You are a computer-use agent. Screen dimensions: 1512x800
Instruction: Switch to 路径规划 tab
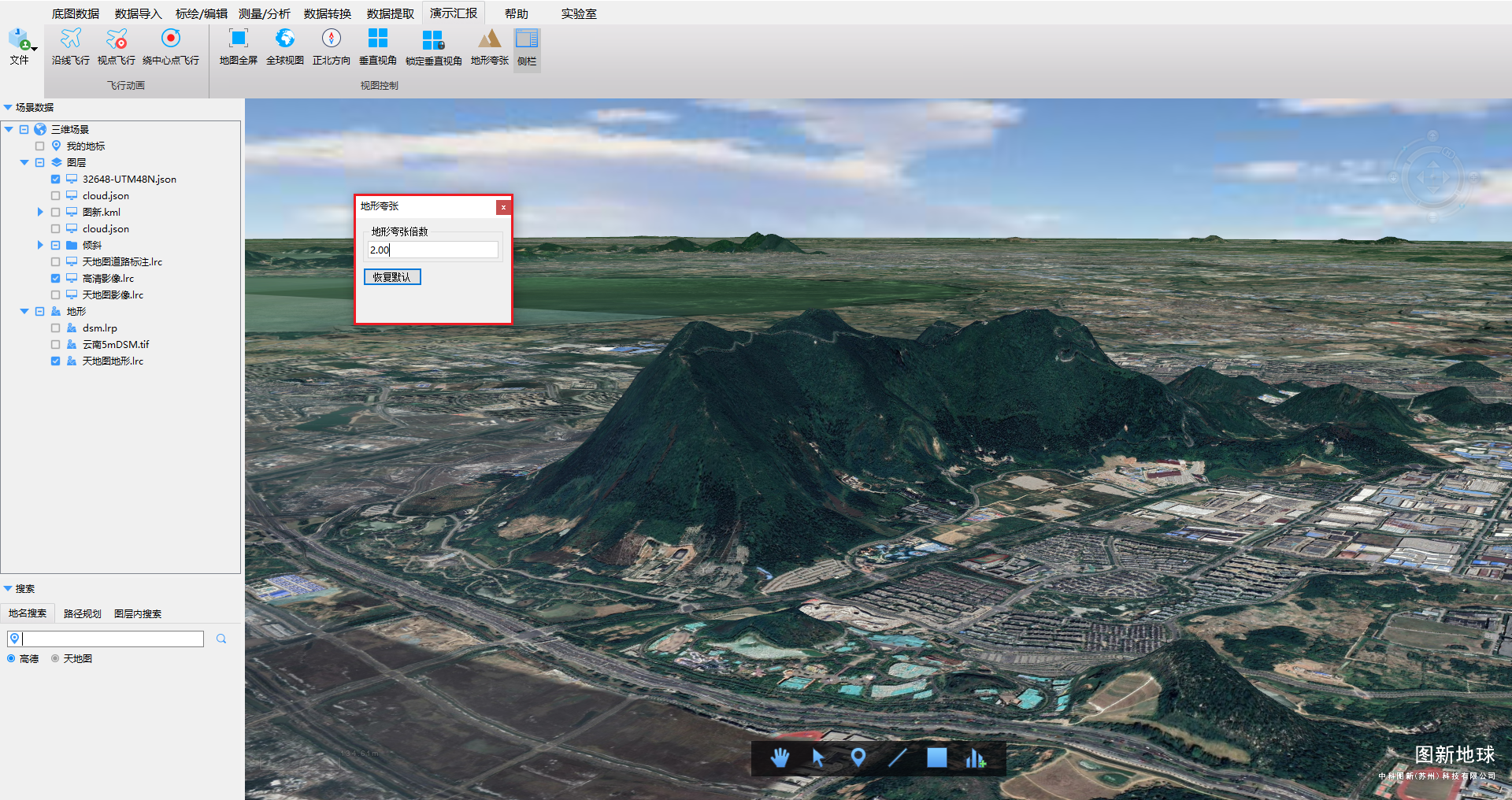(83, 613)
